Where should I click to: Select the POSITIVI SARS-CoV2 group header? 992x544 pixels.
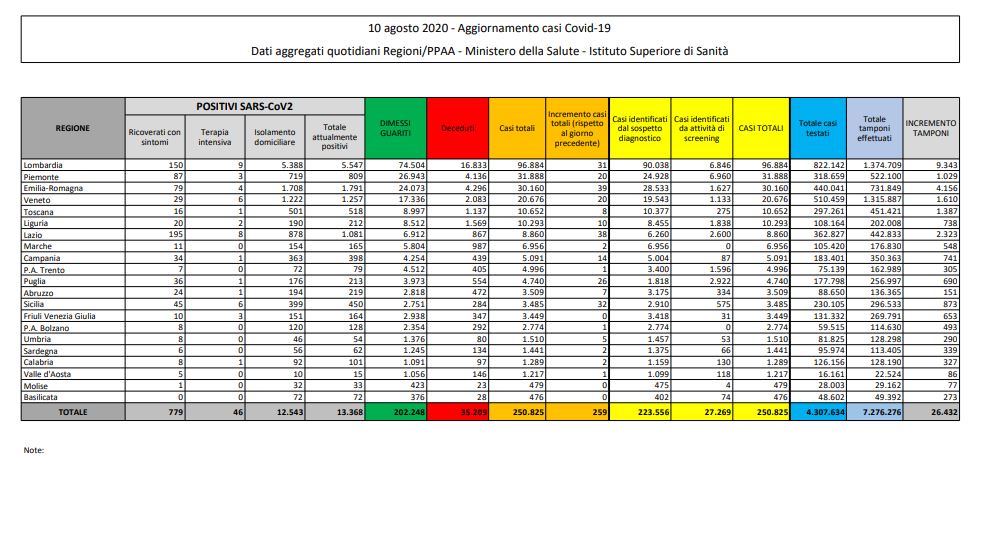point(244,105)
